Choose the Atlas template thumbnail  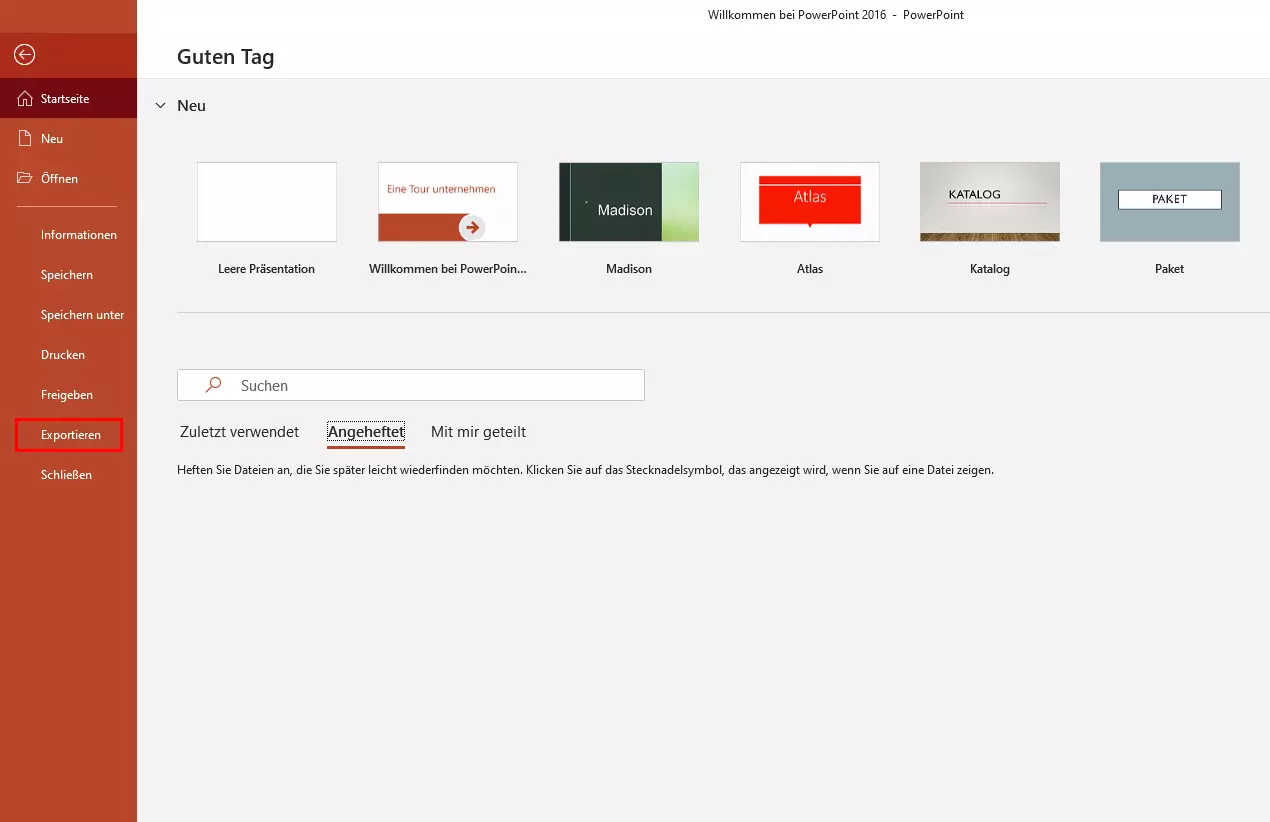[x=810, y=202]
